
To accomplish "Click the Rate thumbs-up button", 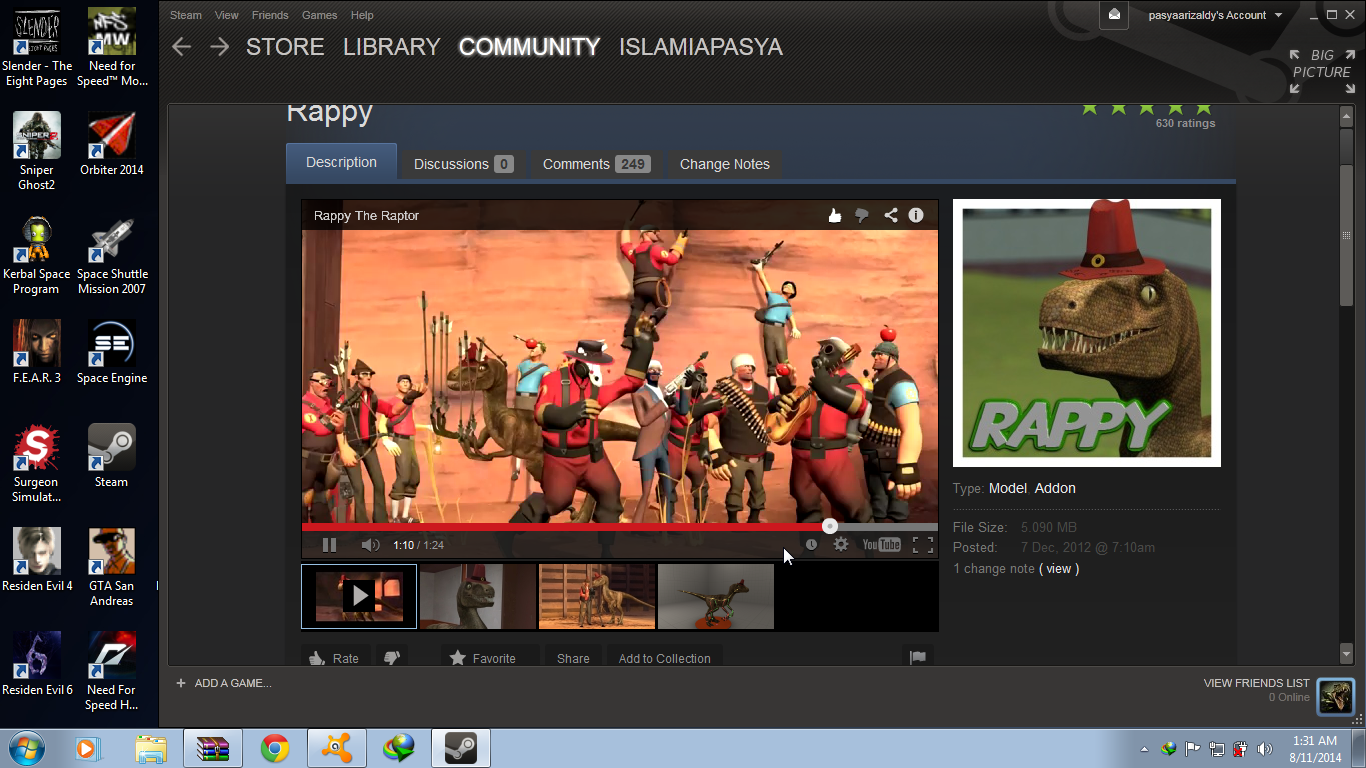I will click(x=335, y=658).
